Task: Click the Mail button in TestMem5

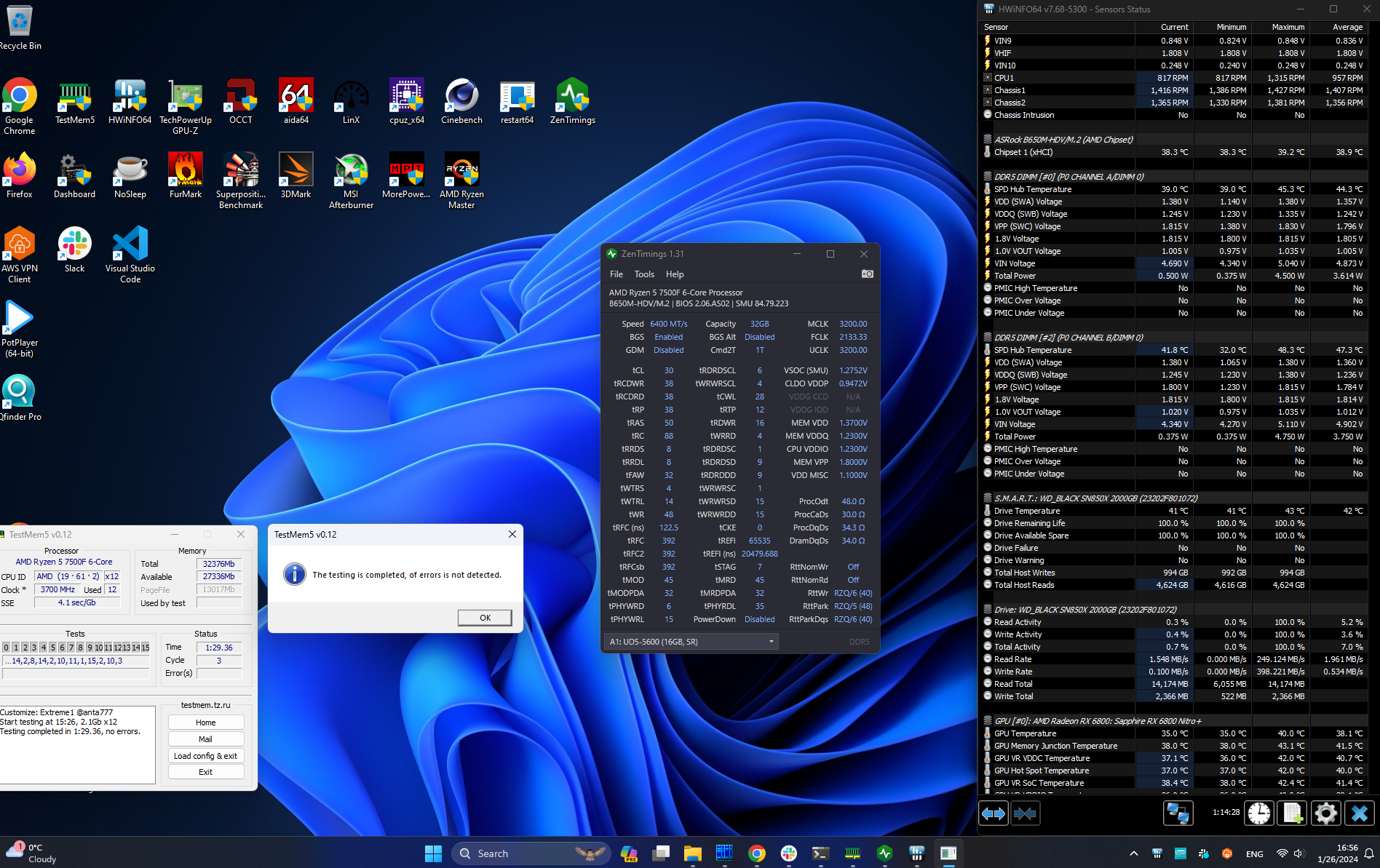Action: click(x=205, y=739)
